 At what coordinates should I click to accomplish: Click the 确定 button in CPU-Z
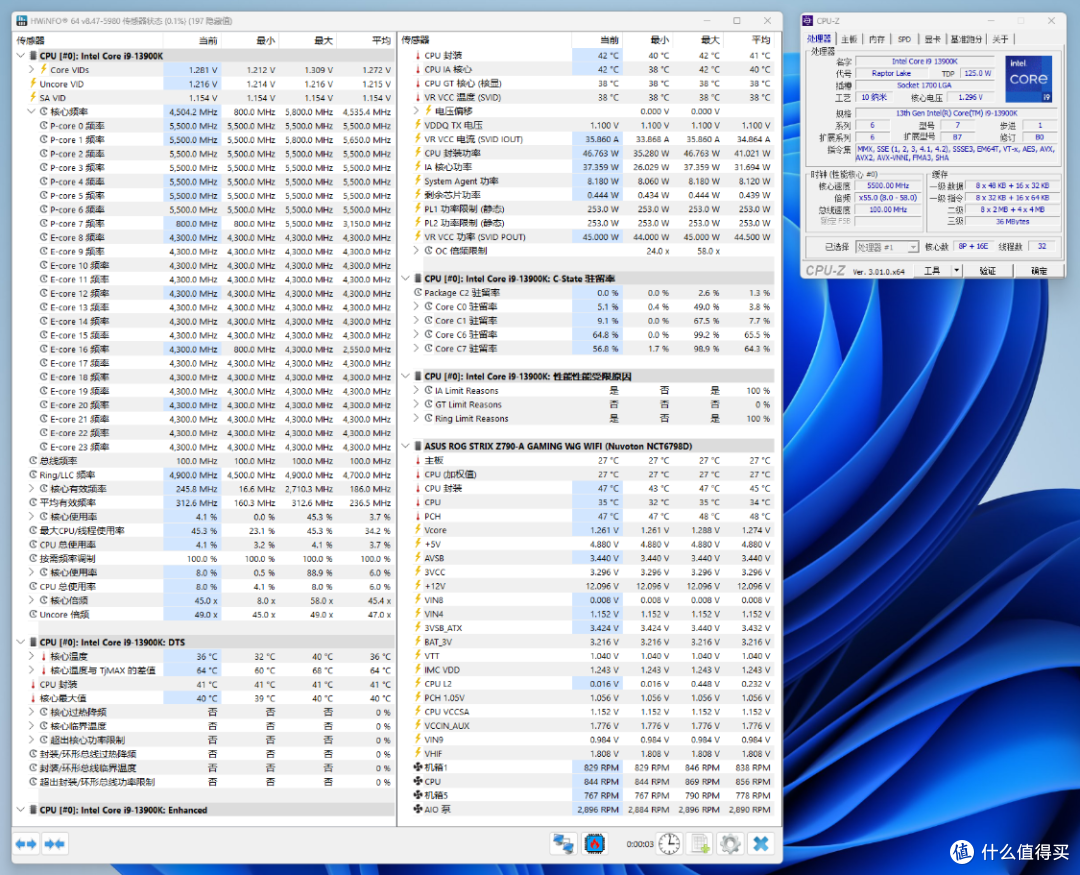[x=1039, y=271]
